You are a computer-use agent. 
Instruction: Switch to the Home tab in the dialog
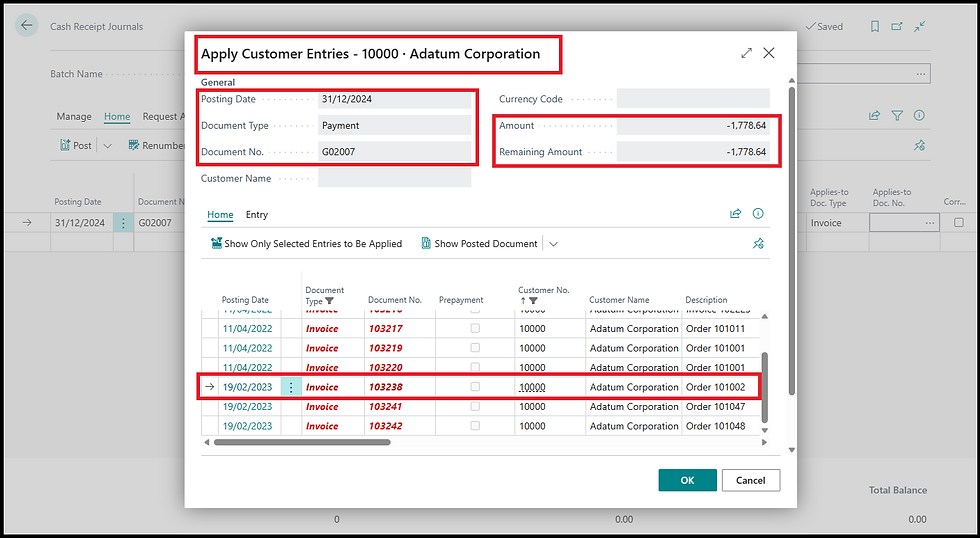(220, 214)
